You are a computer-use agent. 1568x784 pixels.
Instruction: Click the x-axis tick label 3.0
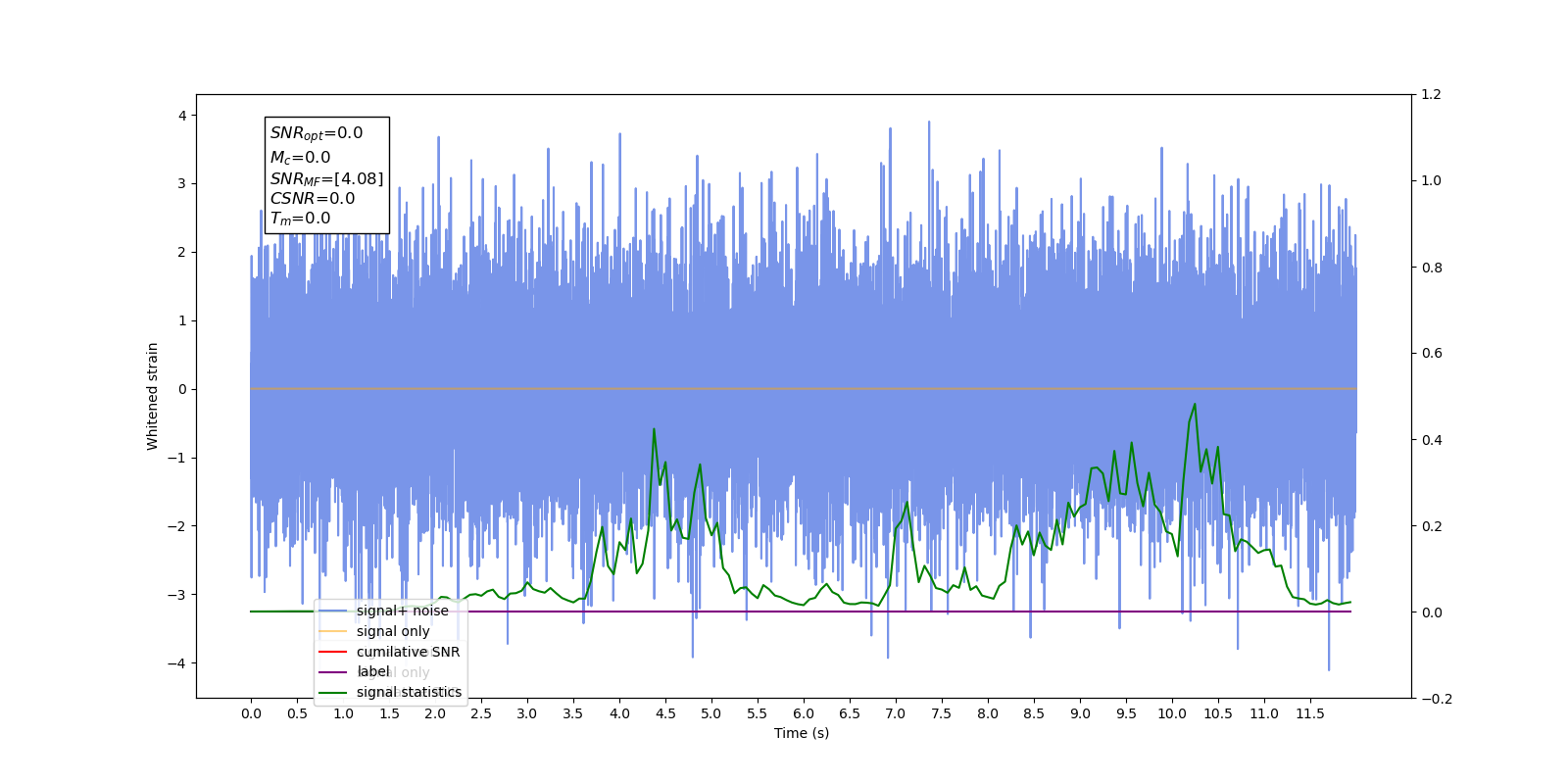pyautogui.click(x=527, y=713)
